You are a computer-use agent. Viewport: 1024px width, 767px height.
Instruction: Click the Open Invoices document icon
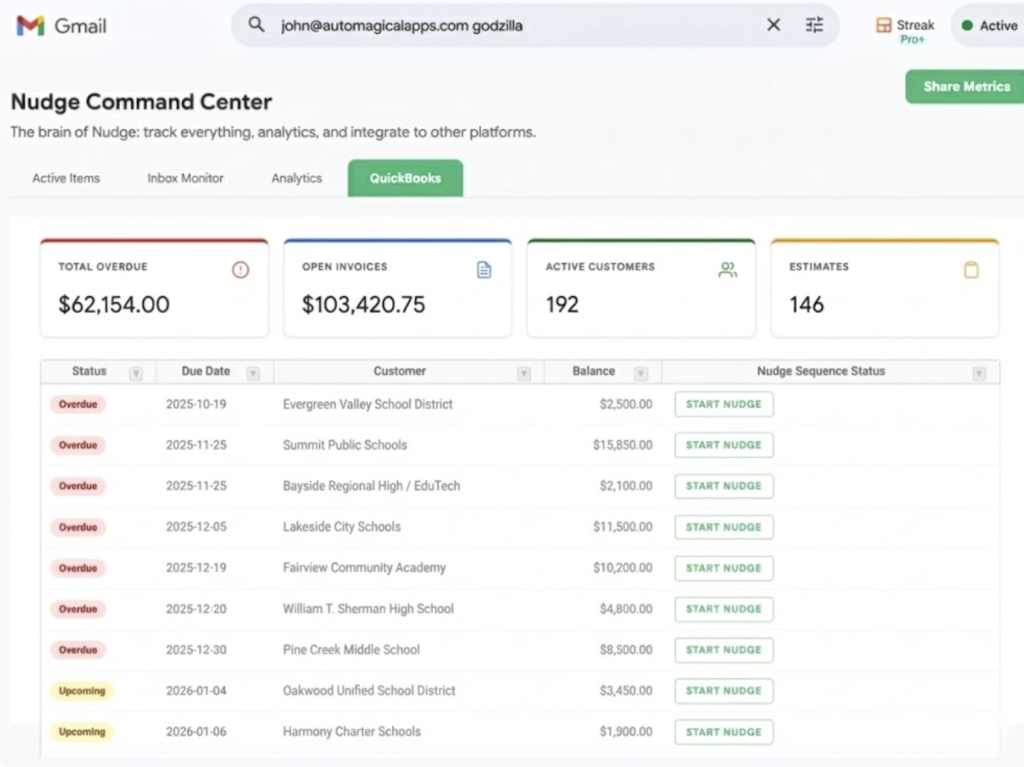tap(484, 269)
